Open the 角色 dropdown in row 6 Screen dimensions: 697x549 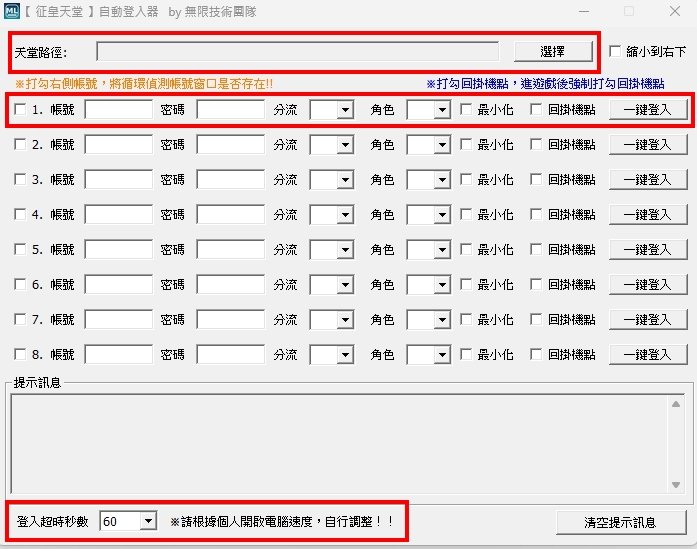pos(442,285)
